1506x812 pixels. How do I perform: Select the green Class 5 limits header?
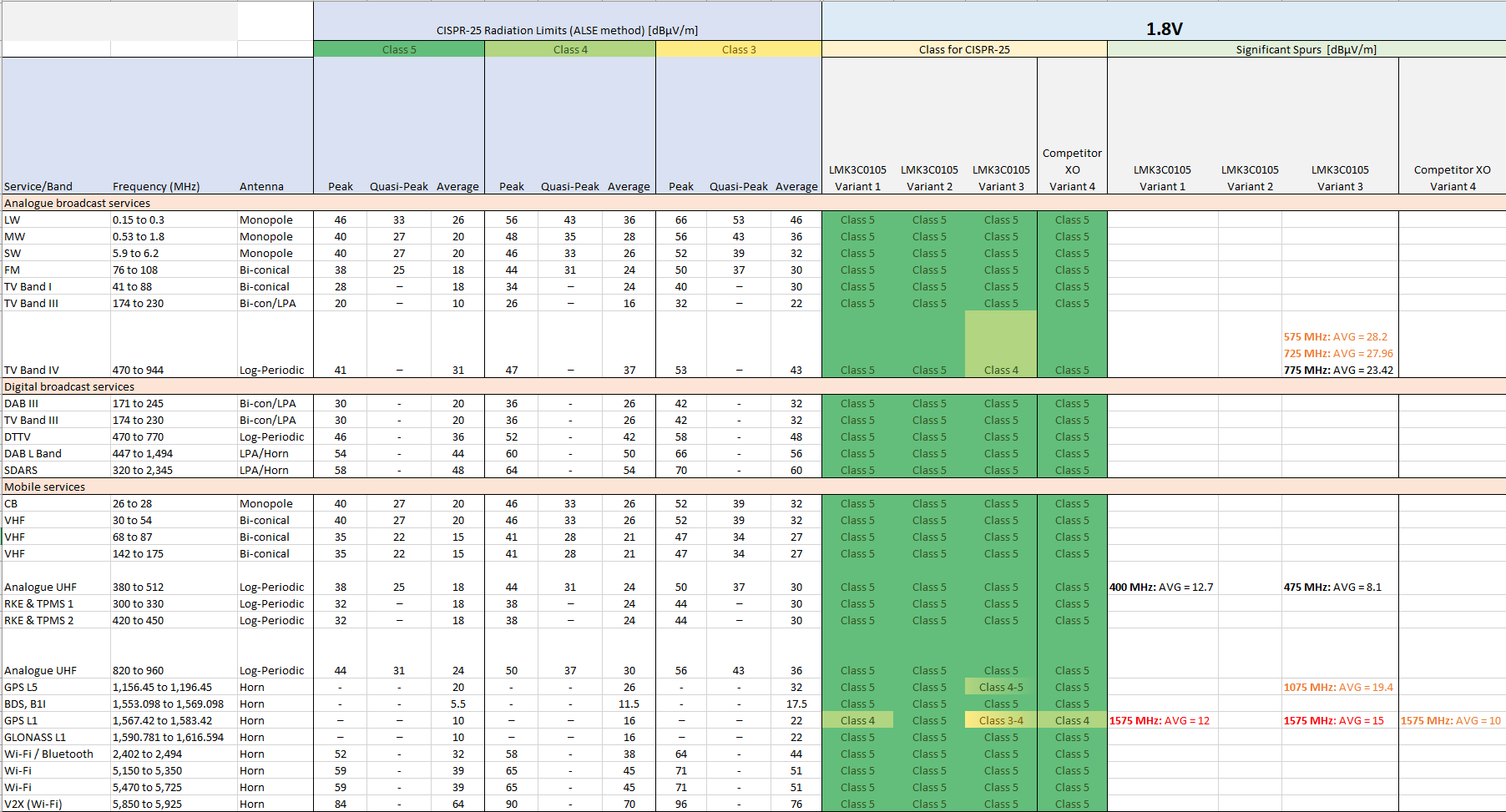[399, 49]
